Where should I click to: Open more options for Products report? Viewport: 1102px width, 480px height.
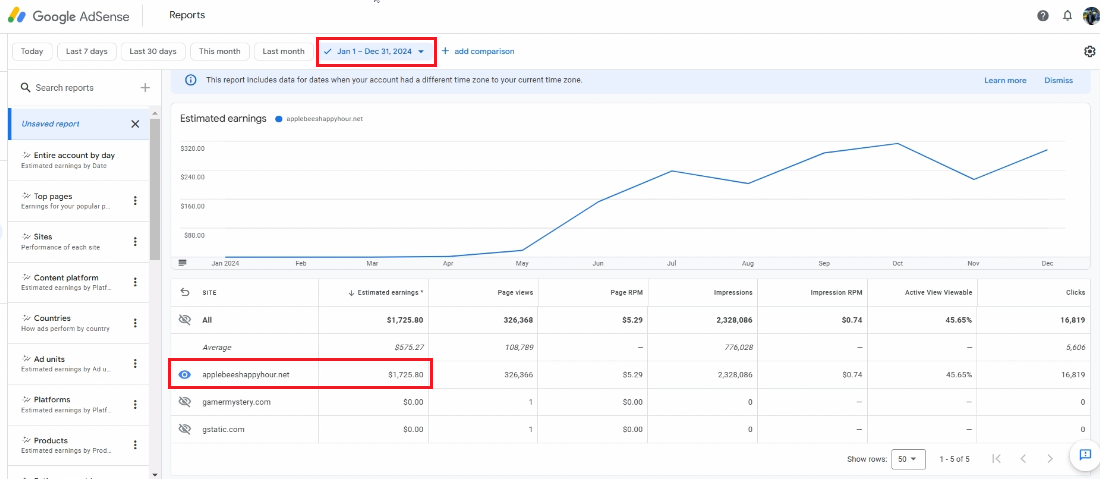pyautogui.click(x=135, y=446)
